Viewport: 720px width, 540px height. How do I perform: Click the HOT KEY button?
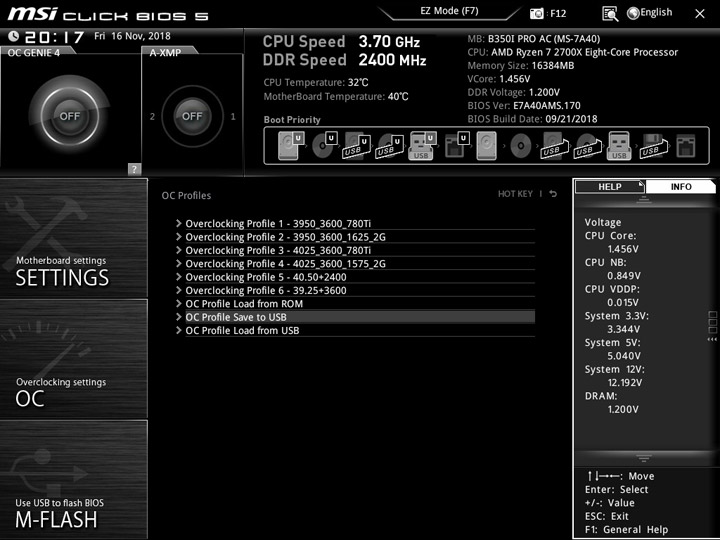coord(515,194)
